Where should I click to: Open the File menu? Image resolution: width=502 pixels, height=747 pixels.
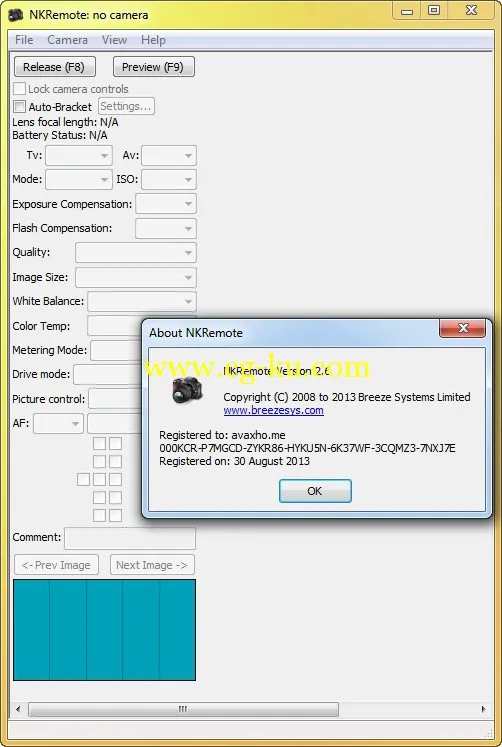click(x=24, y=40)
